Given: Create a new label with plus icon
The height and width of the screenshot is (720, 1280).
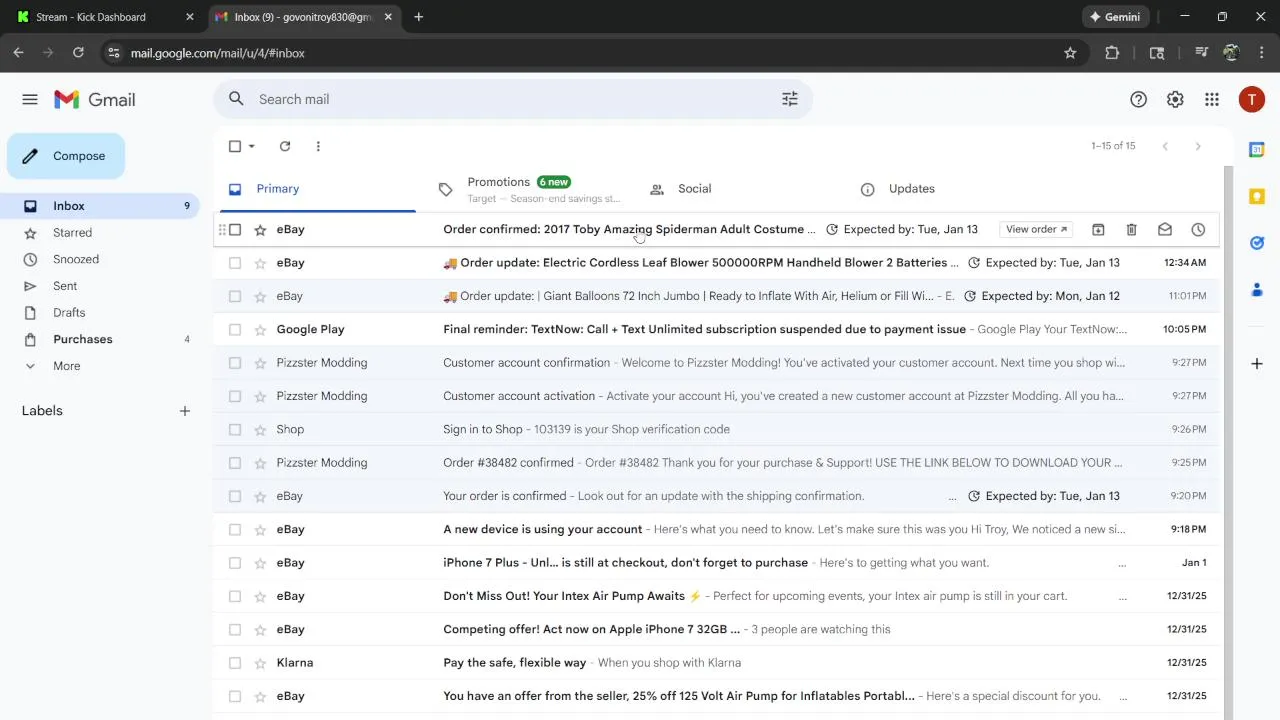Looking at the screenshot, I should click(x=185, y=411).
